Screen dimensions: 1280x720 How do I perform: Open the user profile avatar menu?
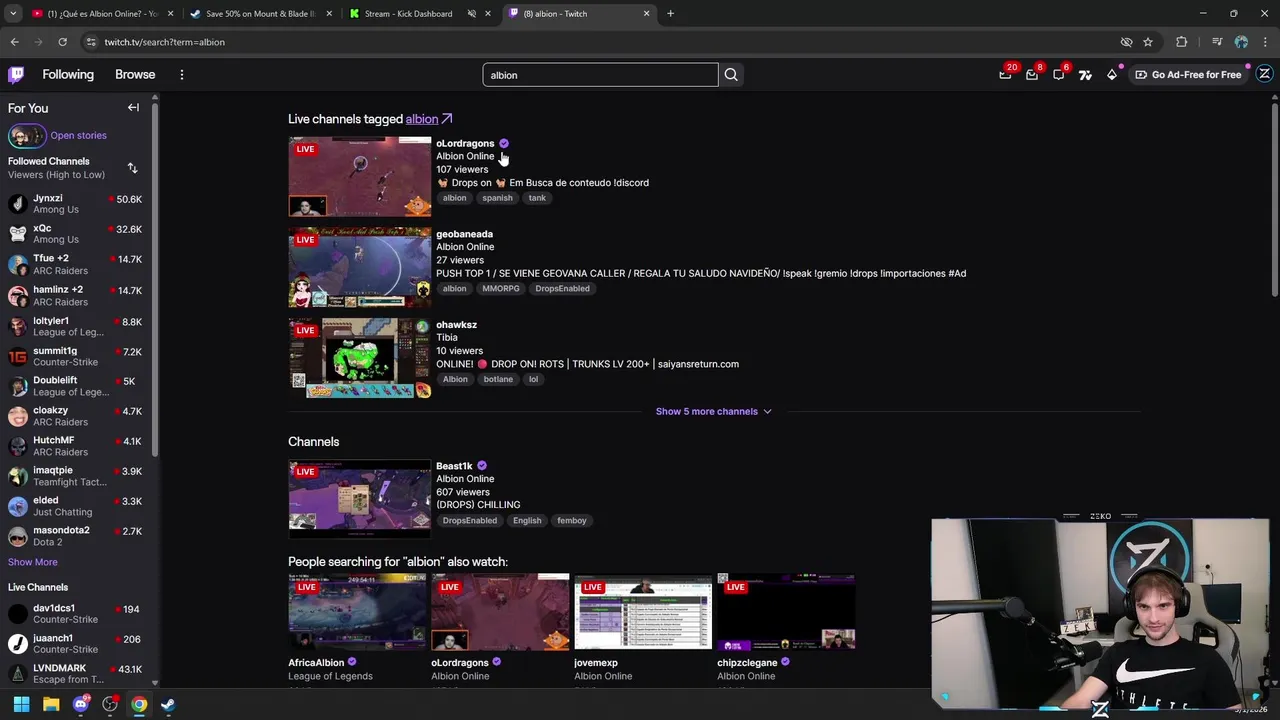[x=1264, y=74]
